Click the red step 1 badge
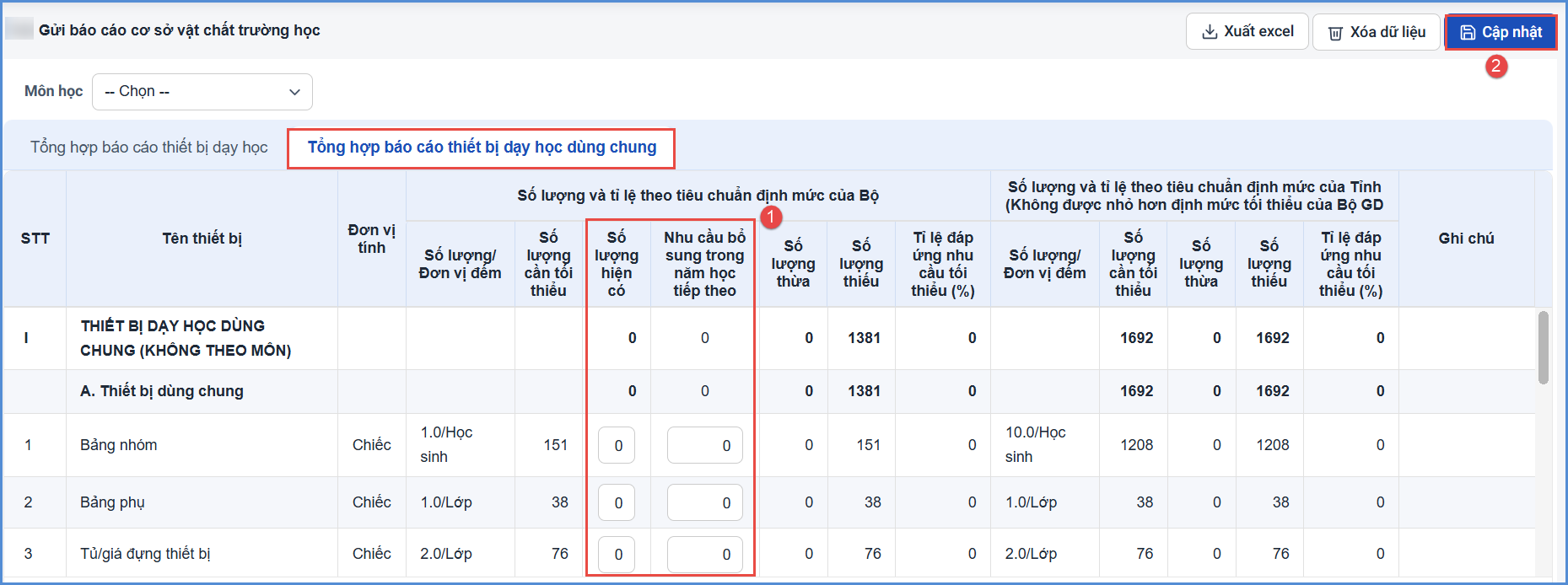This screenshot has width=1568, height=585. click(x=771, y=217)
